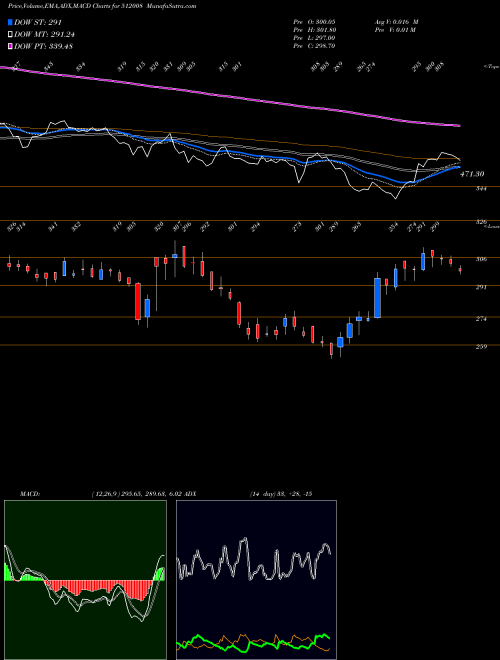Click the chart title mentioning MunafaSutra.com
The width and height of the screenshot is (500, 660).
coord(102,6)
